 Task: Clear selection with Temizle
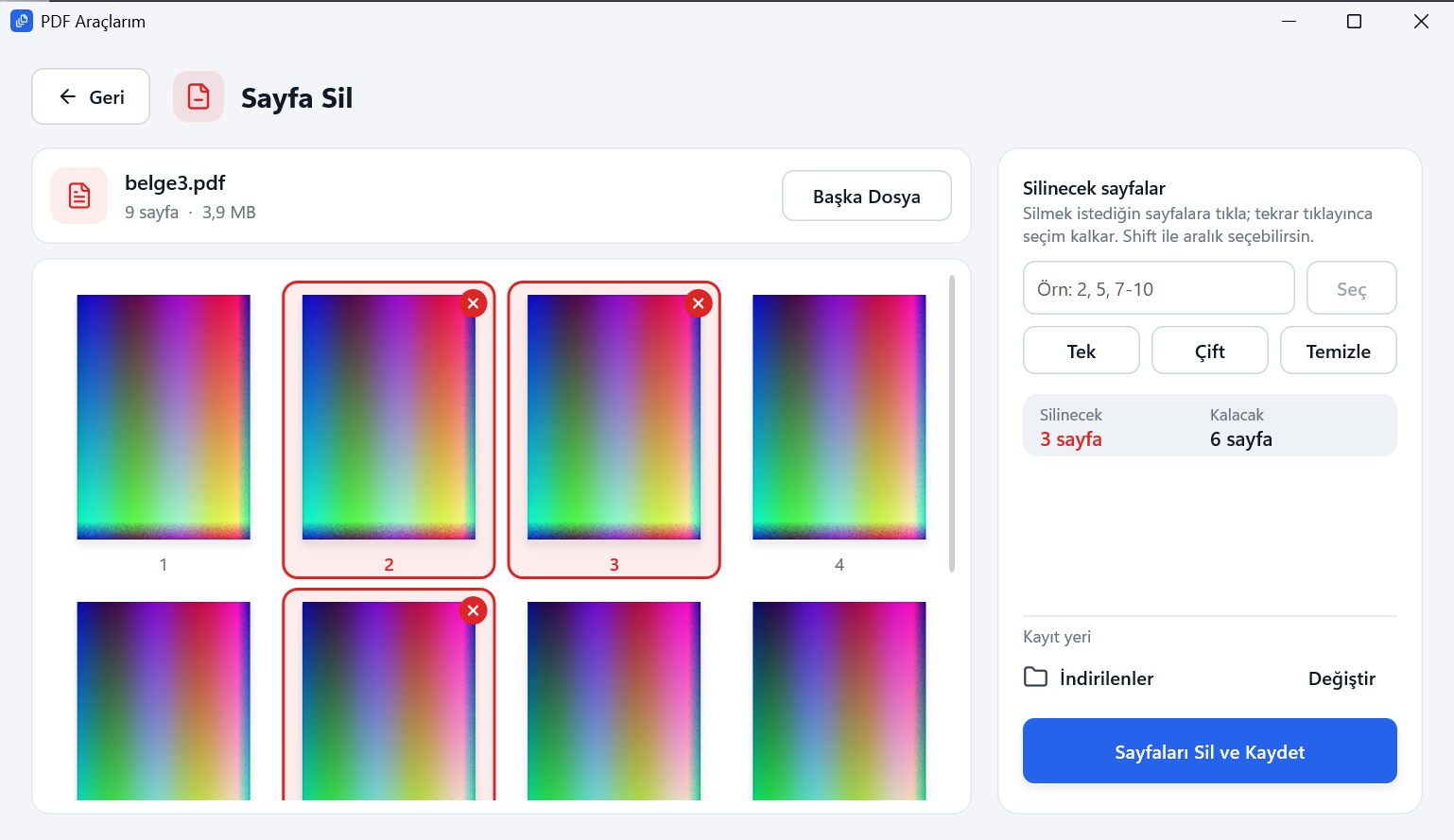(x=1339, y=351)
